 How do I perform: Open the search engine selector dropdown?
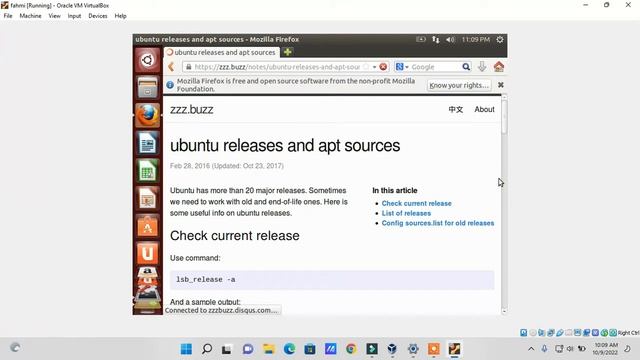point(402,67)
